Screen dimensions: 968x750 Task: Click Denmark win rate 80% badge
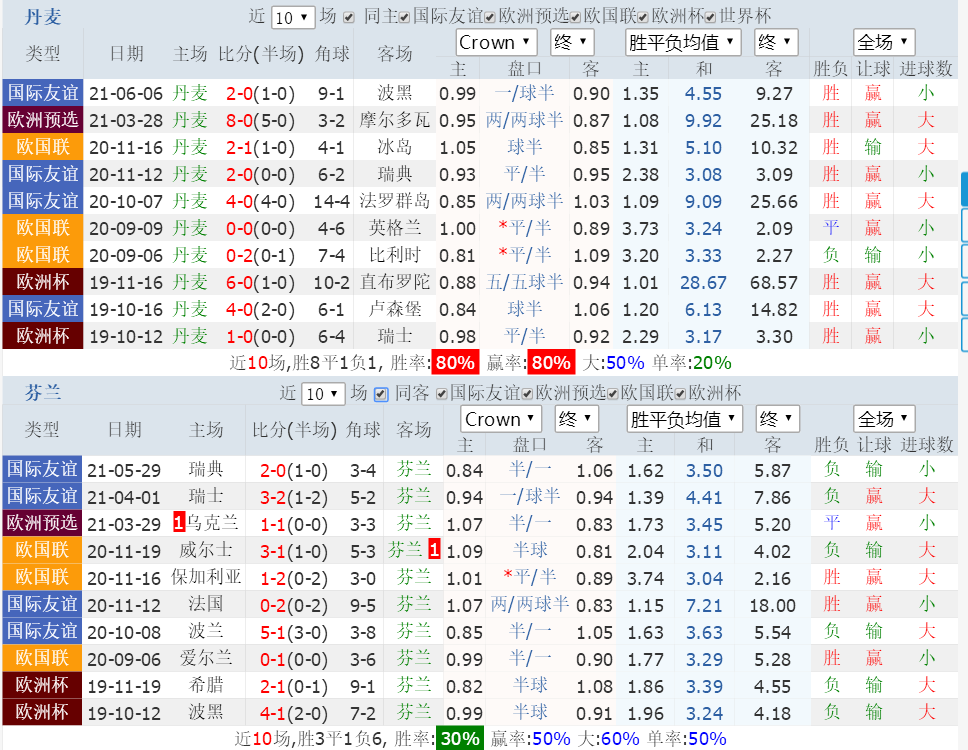(x=456, y=362)
